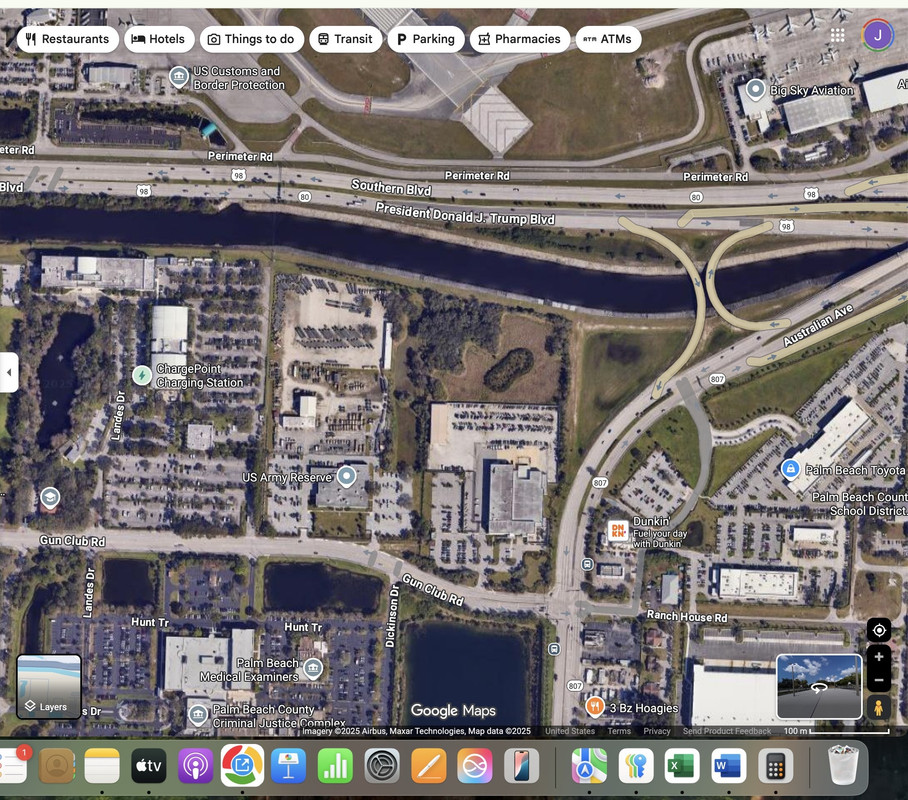Open the 3 Bz Hoagies restaurant marker
The image size is (908, 800).
595,706
